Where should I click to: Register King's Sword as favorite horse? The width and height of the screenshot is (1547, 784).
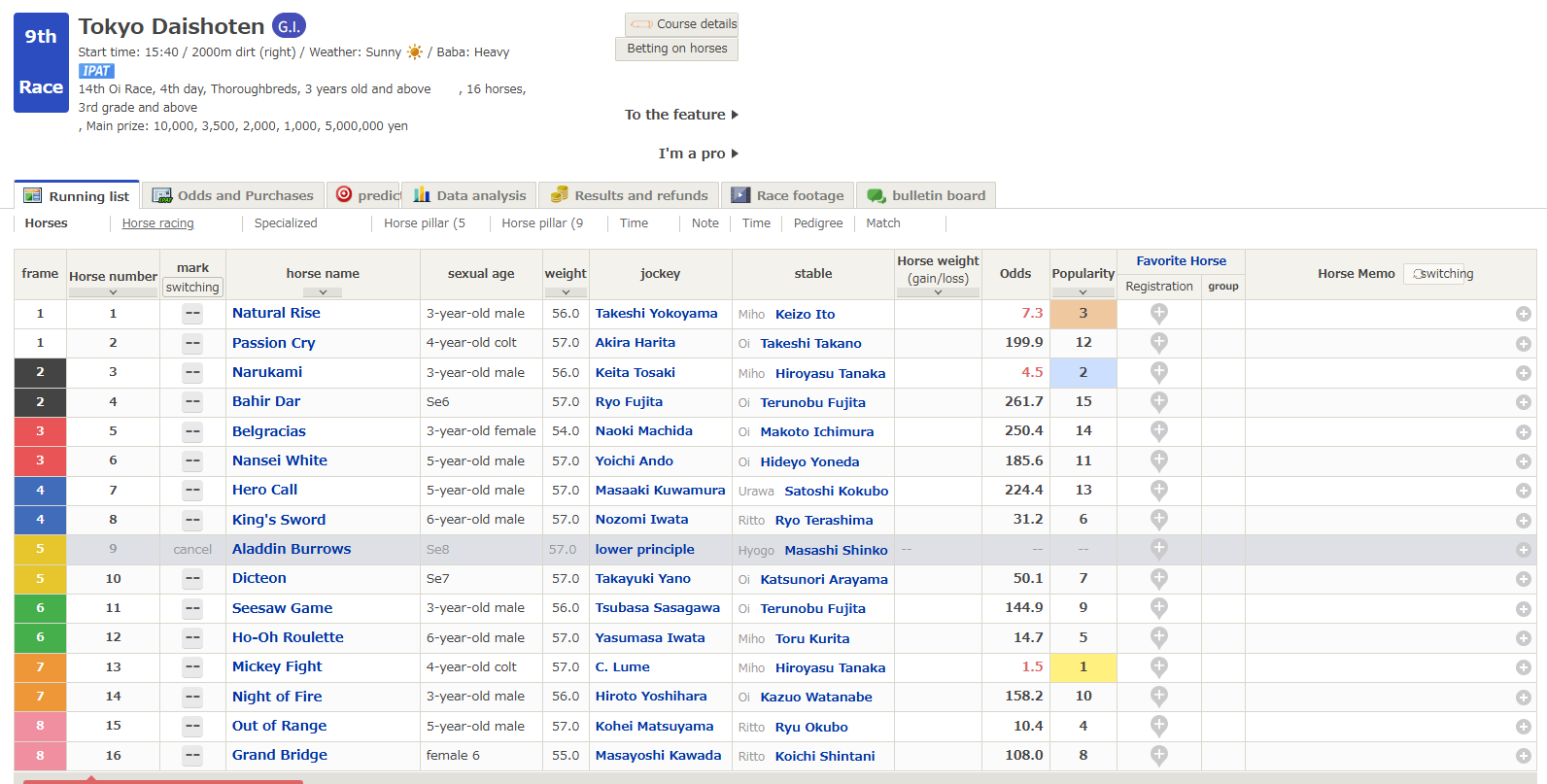1158,519
